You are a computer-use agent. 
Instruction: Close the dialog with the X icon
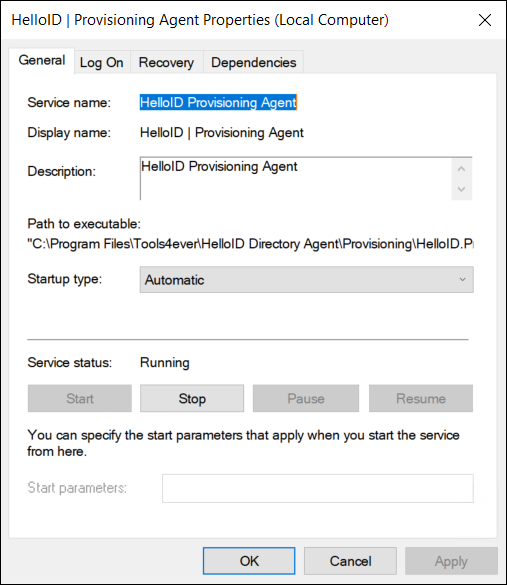point(485,20)
